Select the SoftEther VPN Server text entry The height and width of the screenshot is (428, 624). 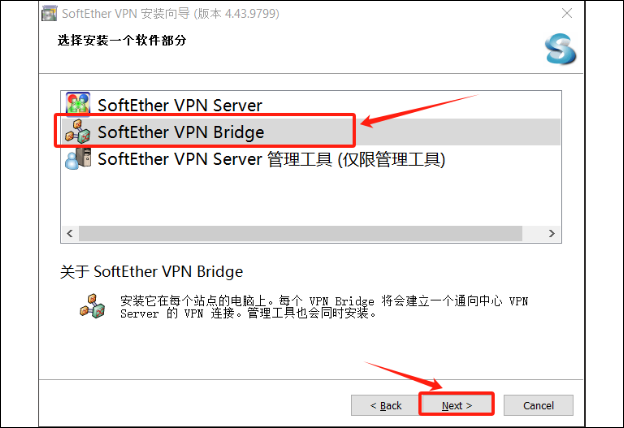pyautogui.click(x=180, y=106)
